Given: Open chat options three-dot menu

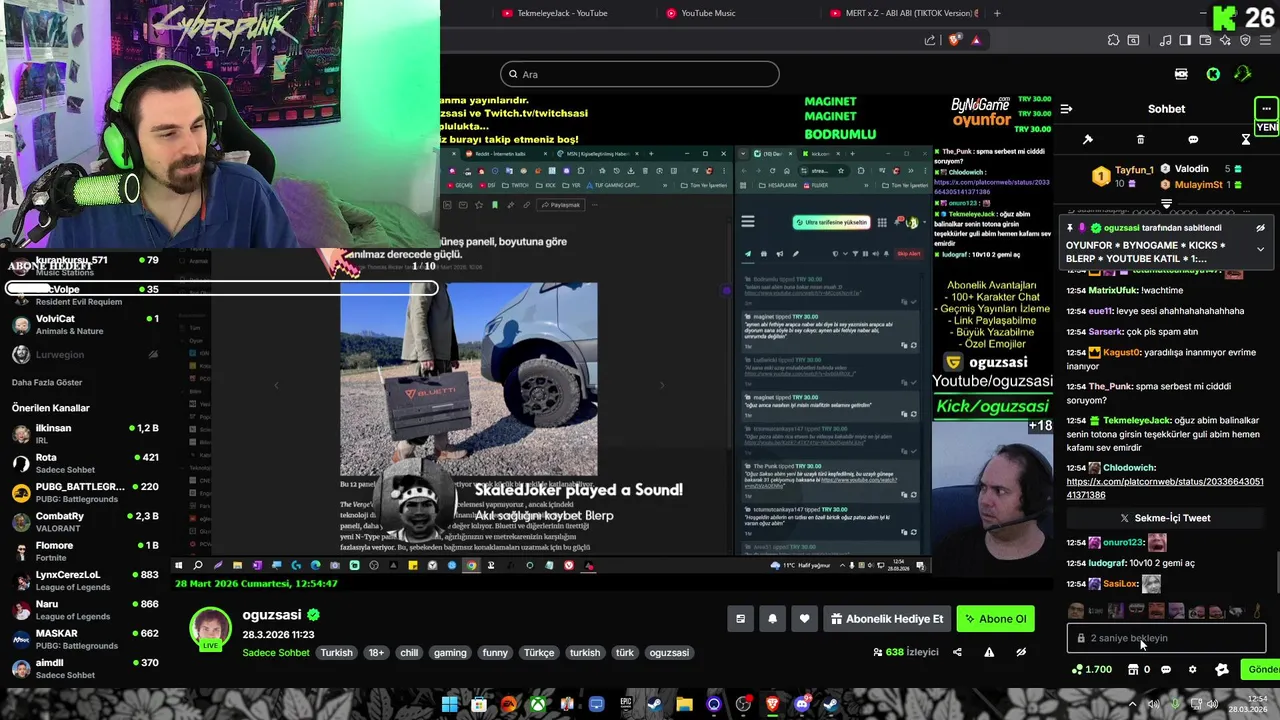Looking at the screenshot, I should [x=1266, y=109].
